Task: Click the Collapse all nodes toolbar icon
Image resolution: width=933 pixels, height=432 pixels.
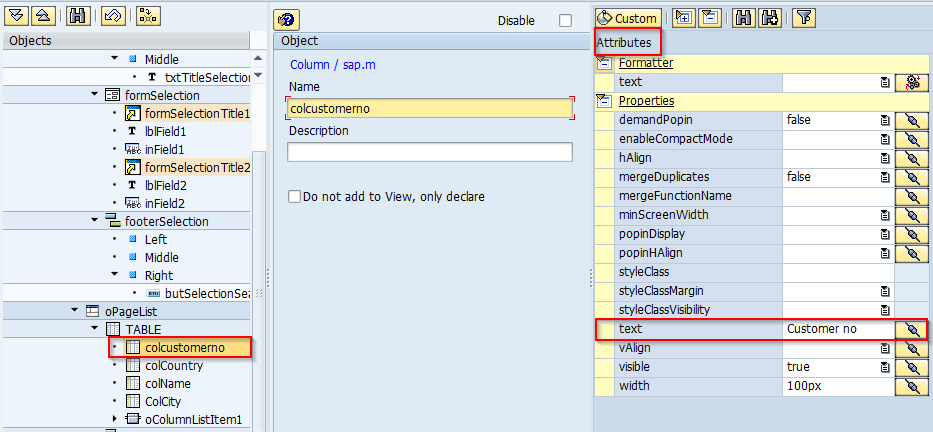Action: coord(43,16)
